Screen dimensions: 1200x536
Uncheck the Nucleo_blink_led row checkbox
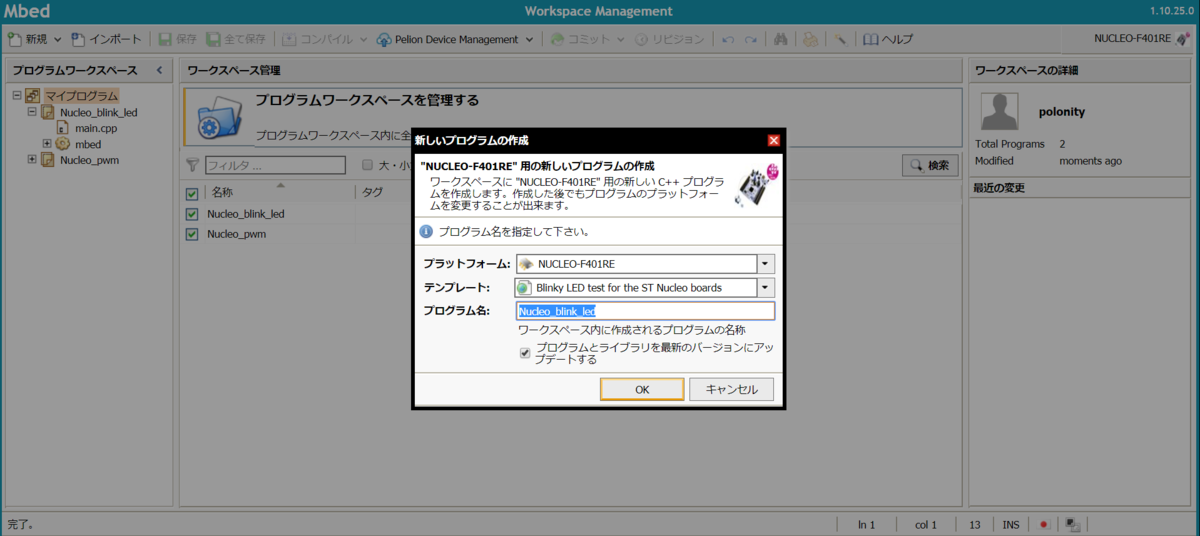(192, 214)
